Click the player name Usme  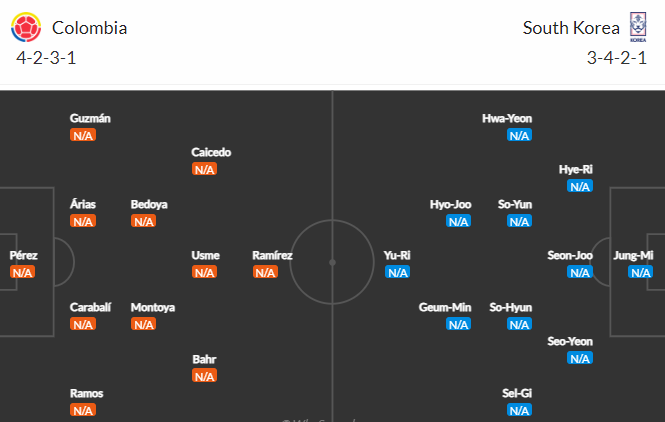205,255
